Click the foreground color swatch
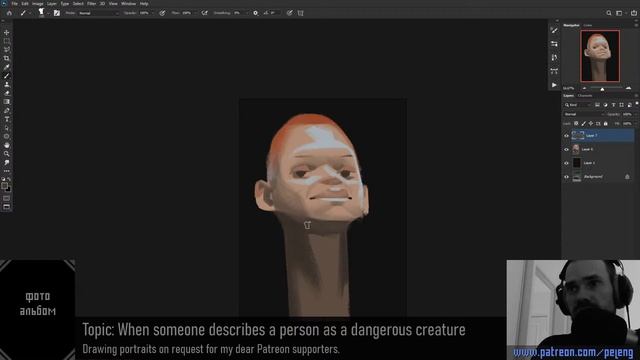 [4, 186]
